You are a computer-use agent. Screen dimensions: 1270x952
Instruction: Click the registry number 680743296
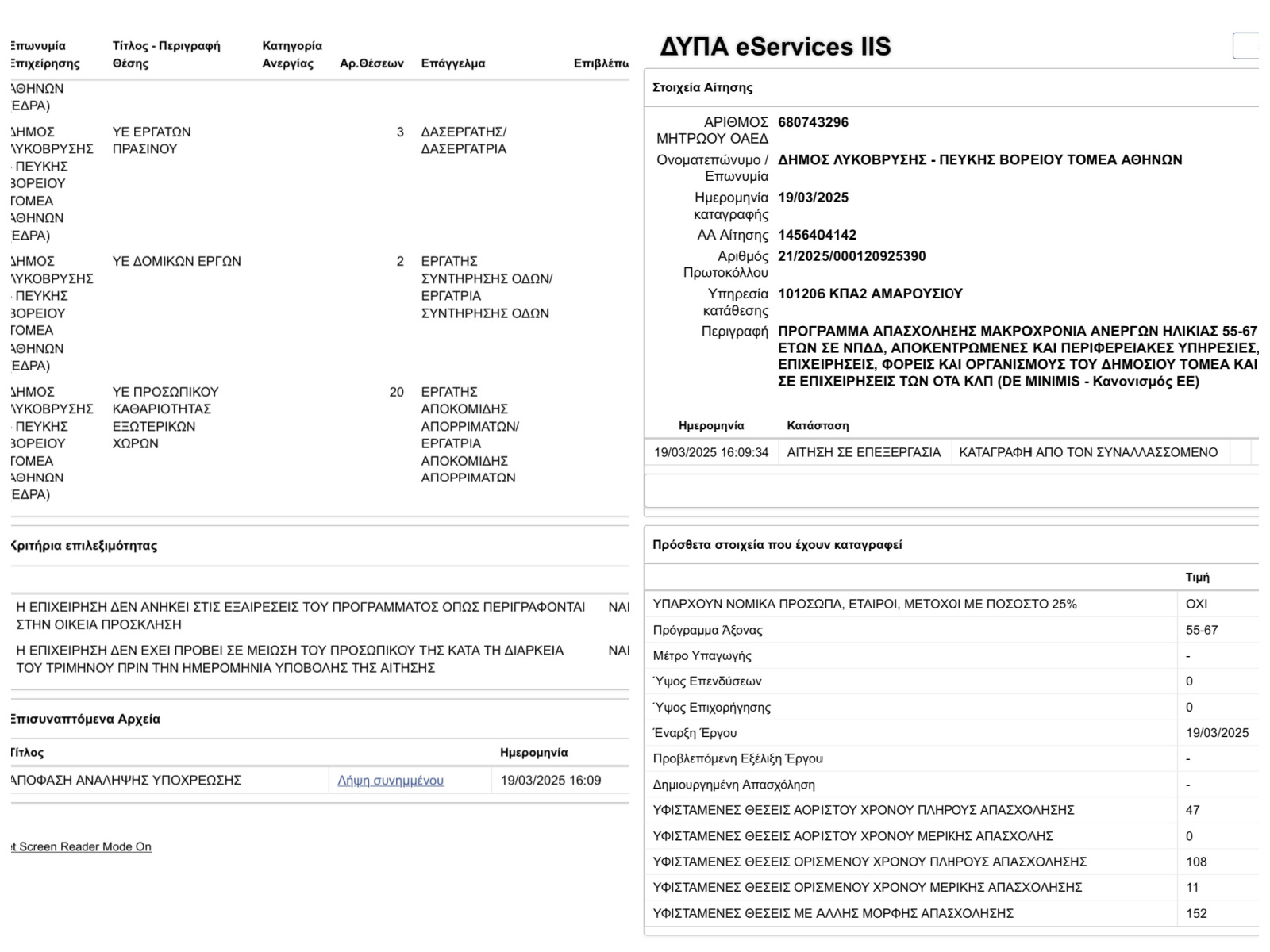coord(813,122)
